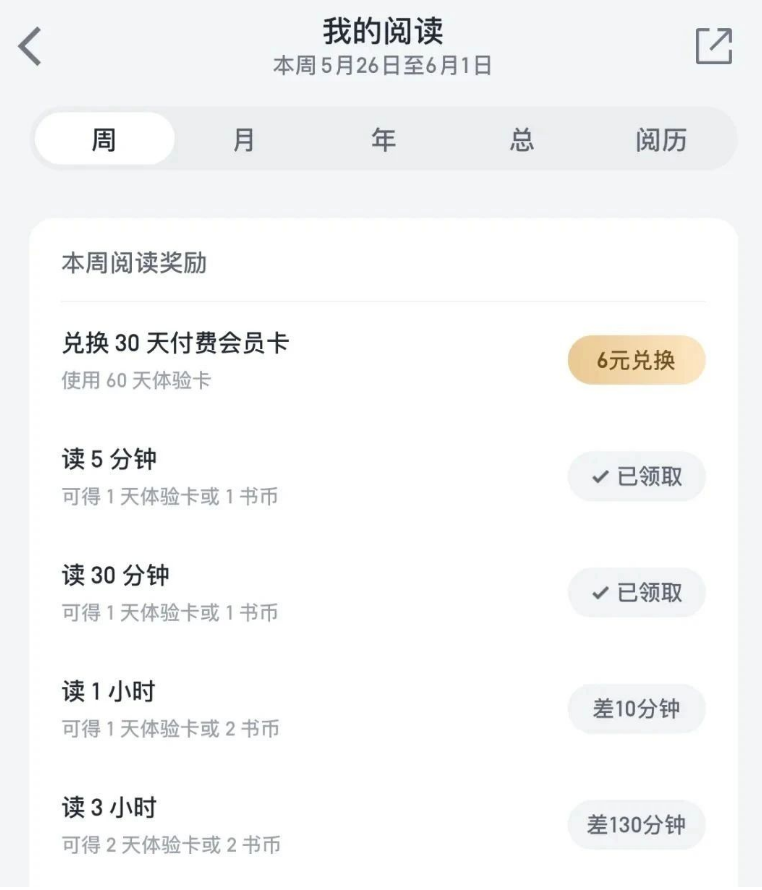Select the 周 (week) tab
The height and width of the screenshot is (890, 762).
104,139
